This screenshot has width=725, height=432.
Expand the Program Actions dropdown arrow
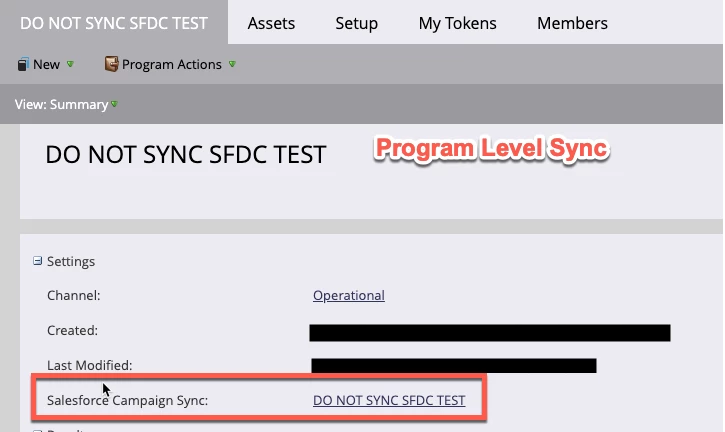[232, 64]
